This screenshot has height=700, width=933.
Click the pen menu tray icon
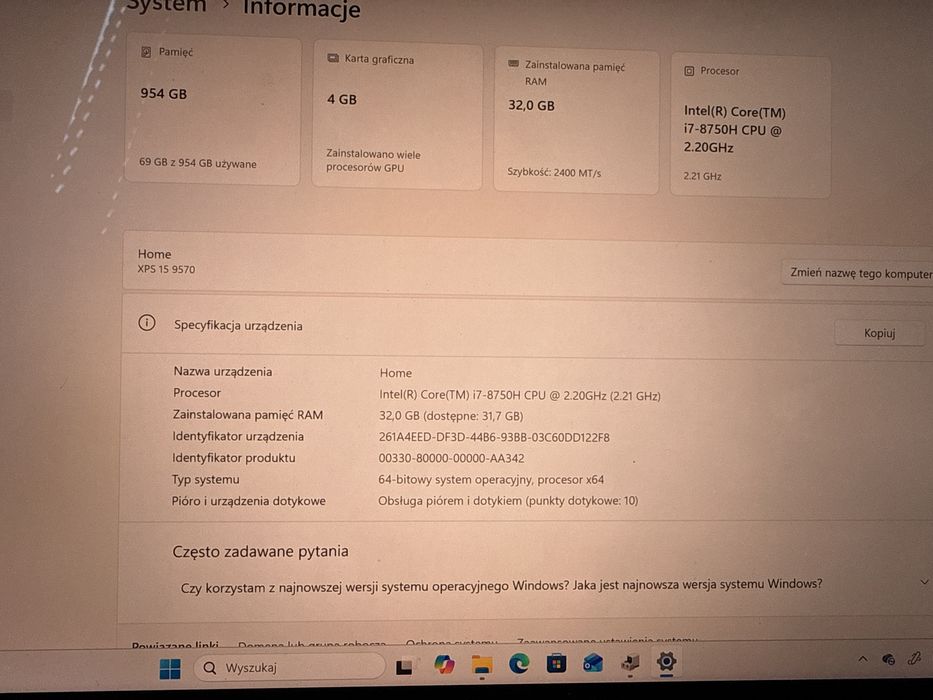(914, 658)
